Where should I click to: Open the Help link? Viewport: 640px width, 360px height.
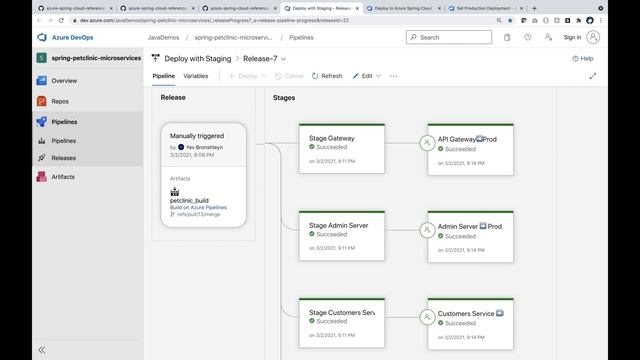583,58
